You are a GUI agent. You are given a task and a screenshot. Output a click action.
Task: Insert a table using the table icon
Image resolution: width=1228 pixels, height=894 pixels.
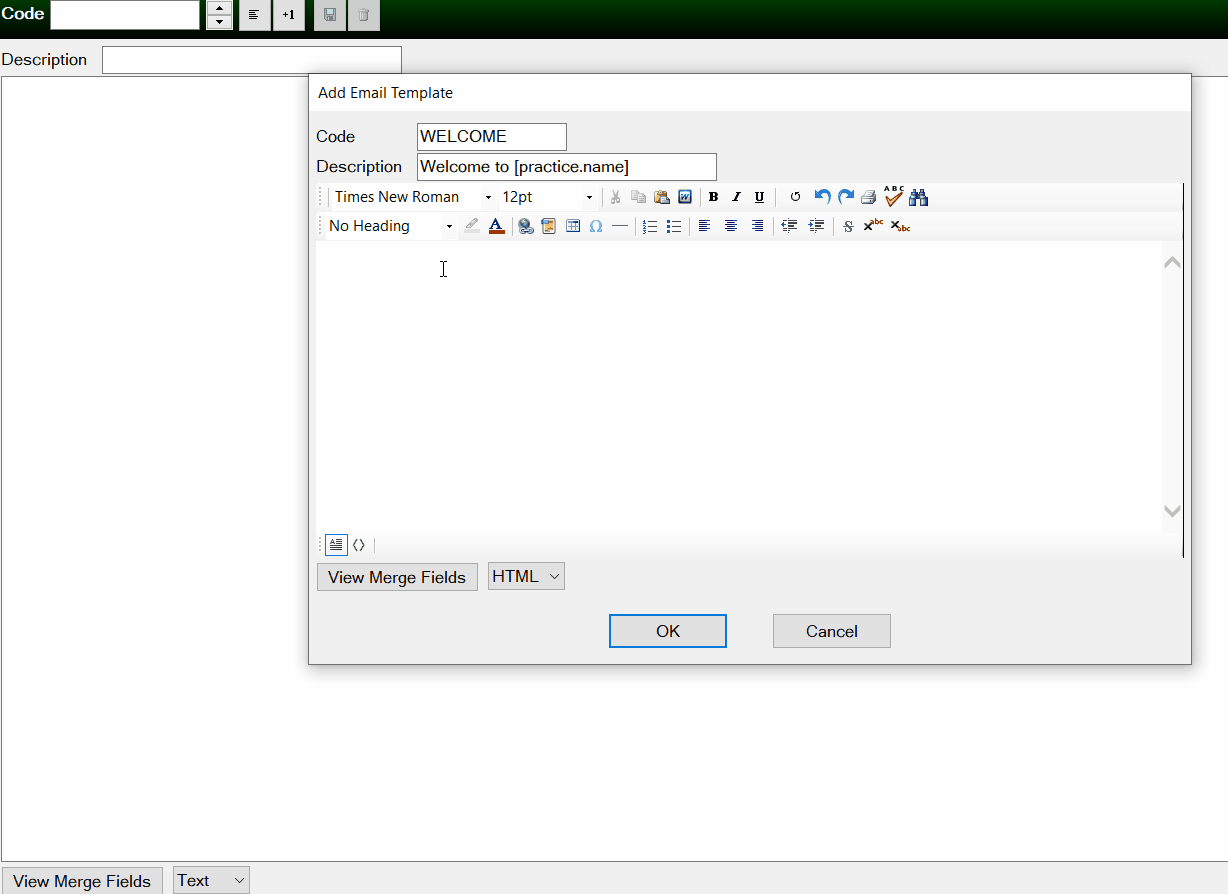[573, 226]
